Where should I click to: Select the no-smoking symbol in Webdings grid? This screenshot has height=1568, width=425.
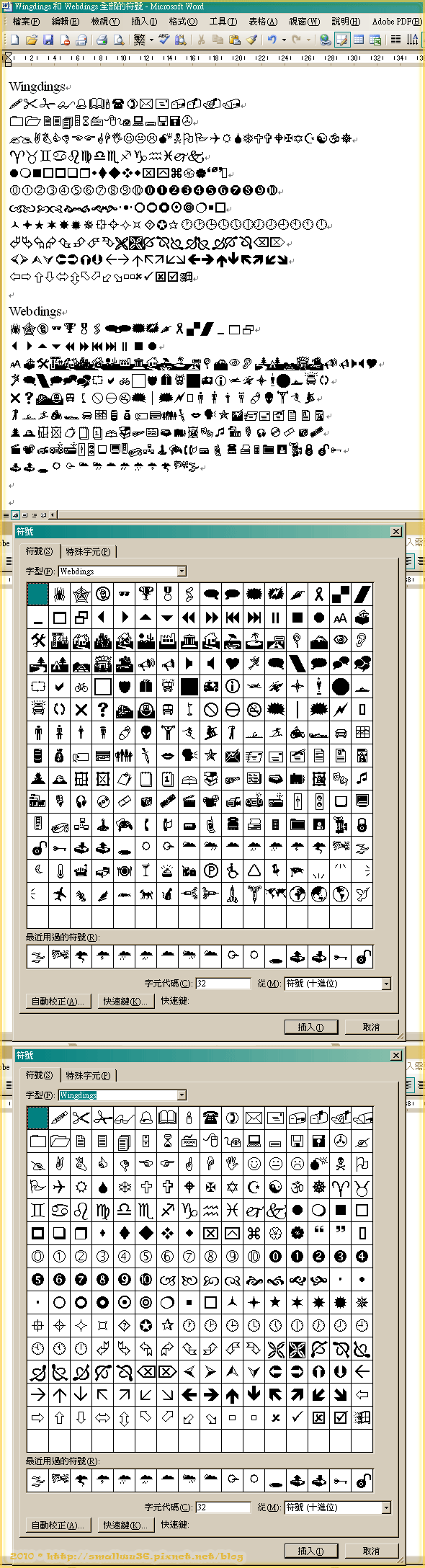click(x=254, y=710)
